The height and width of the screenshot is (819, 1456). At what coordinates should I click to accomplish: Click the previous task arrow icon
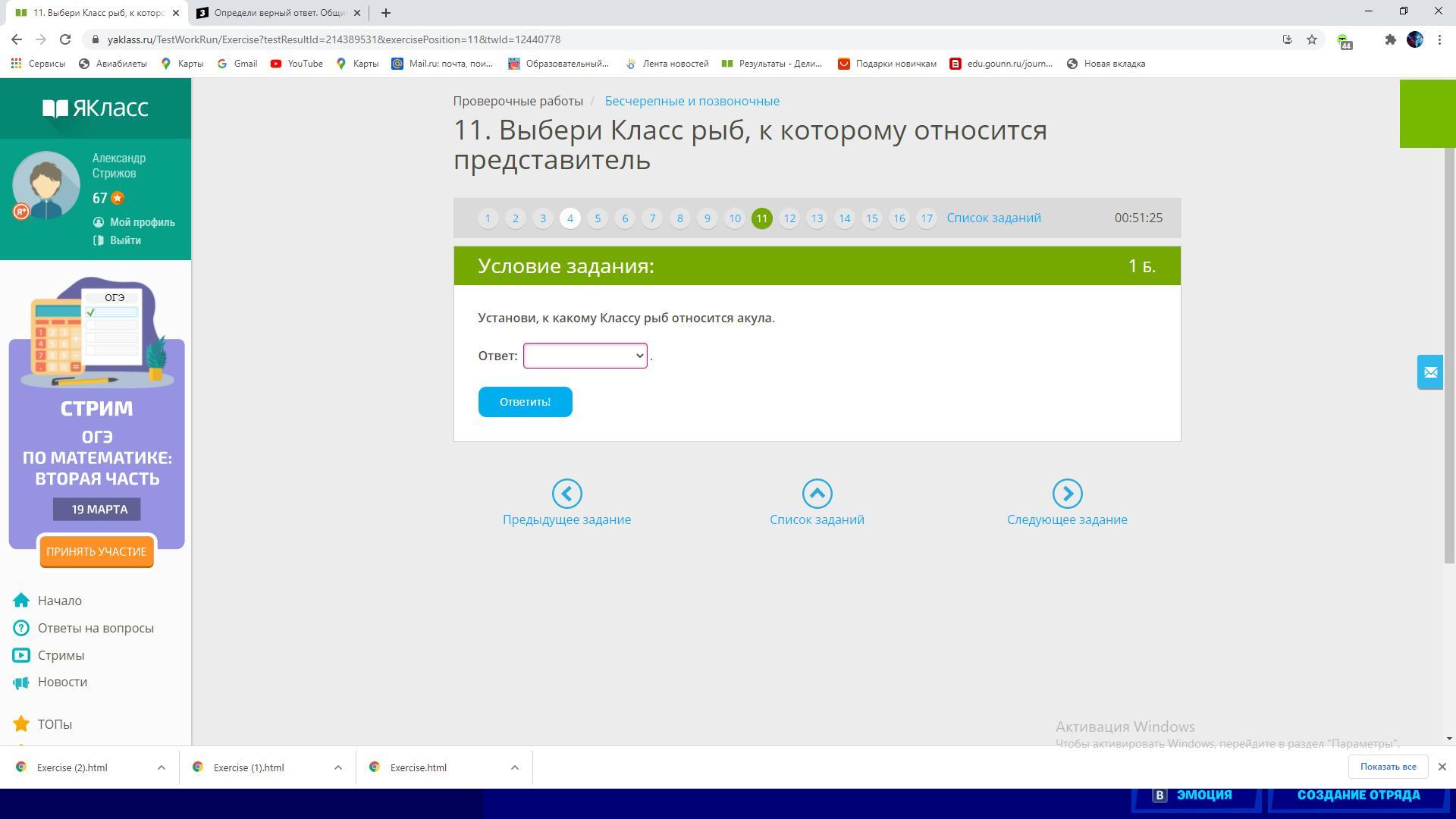coord(566,494)
